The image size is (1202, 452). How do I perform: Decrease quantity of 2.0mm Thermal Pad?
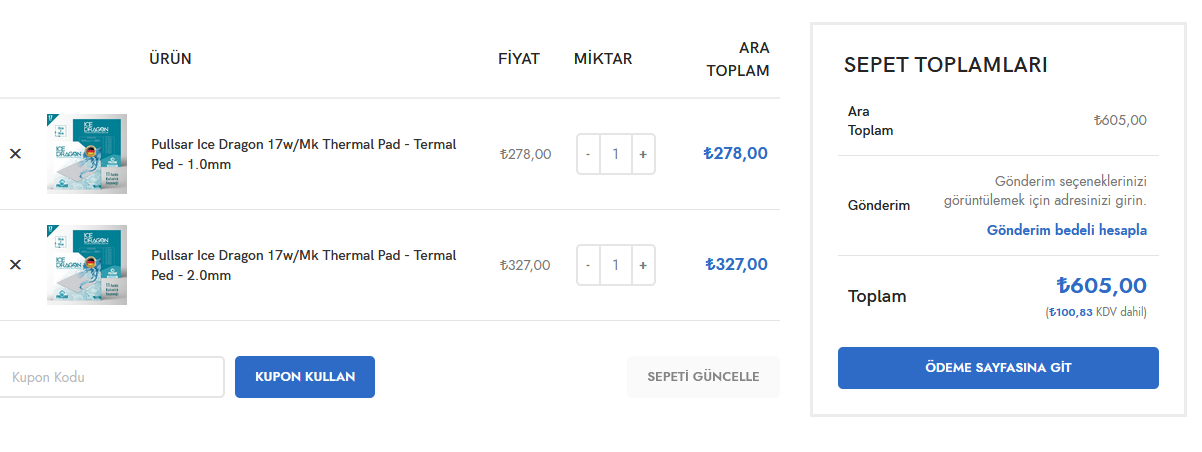click(588, 265)
